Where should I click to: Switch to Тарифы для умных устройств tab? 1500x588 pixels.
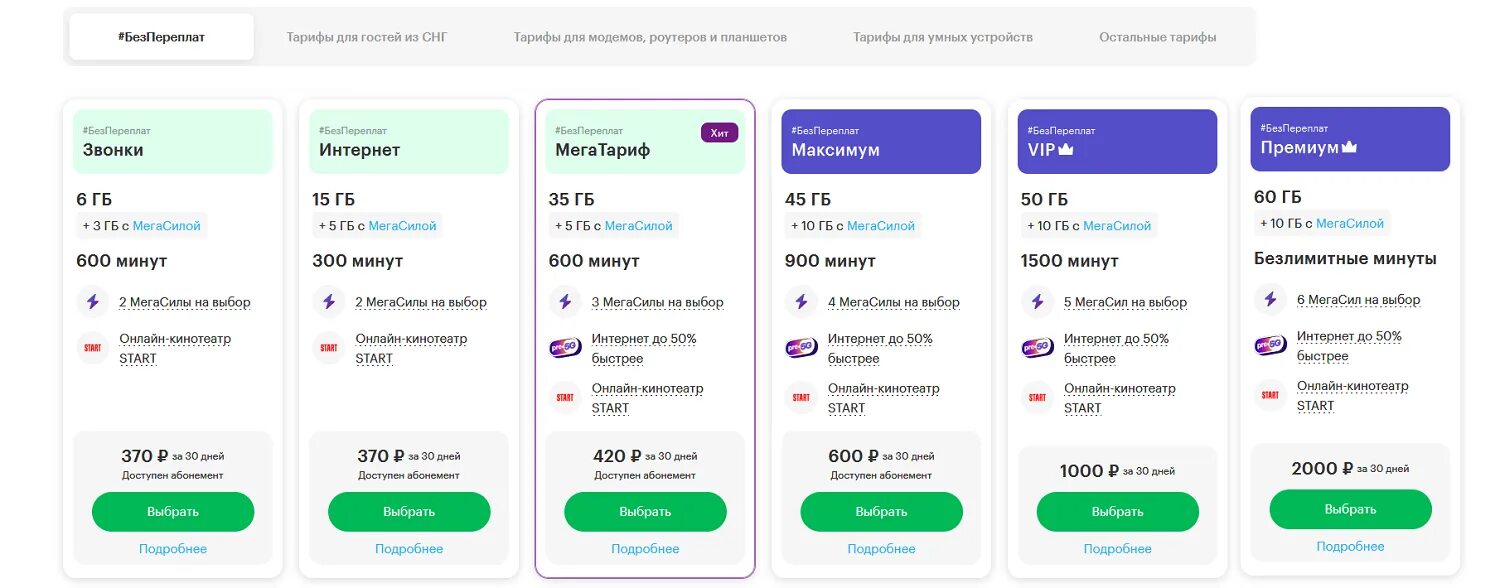(x=942, y=37)
